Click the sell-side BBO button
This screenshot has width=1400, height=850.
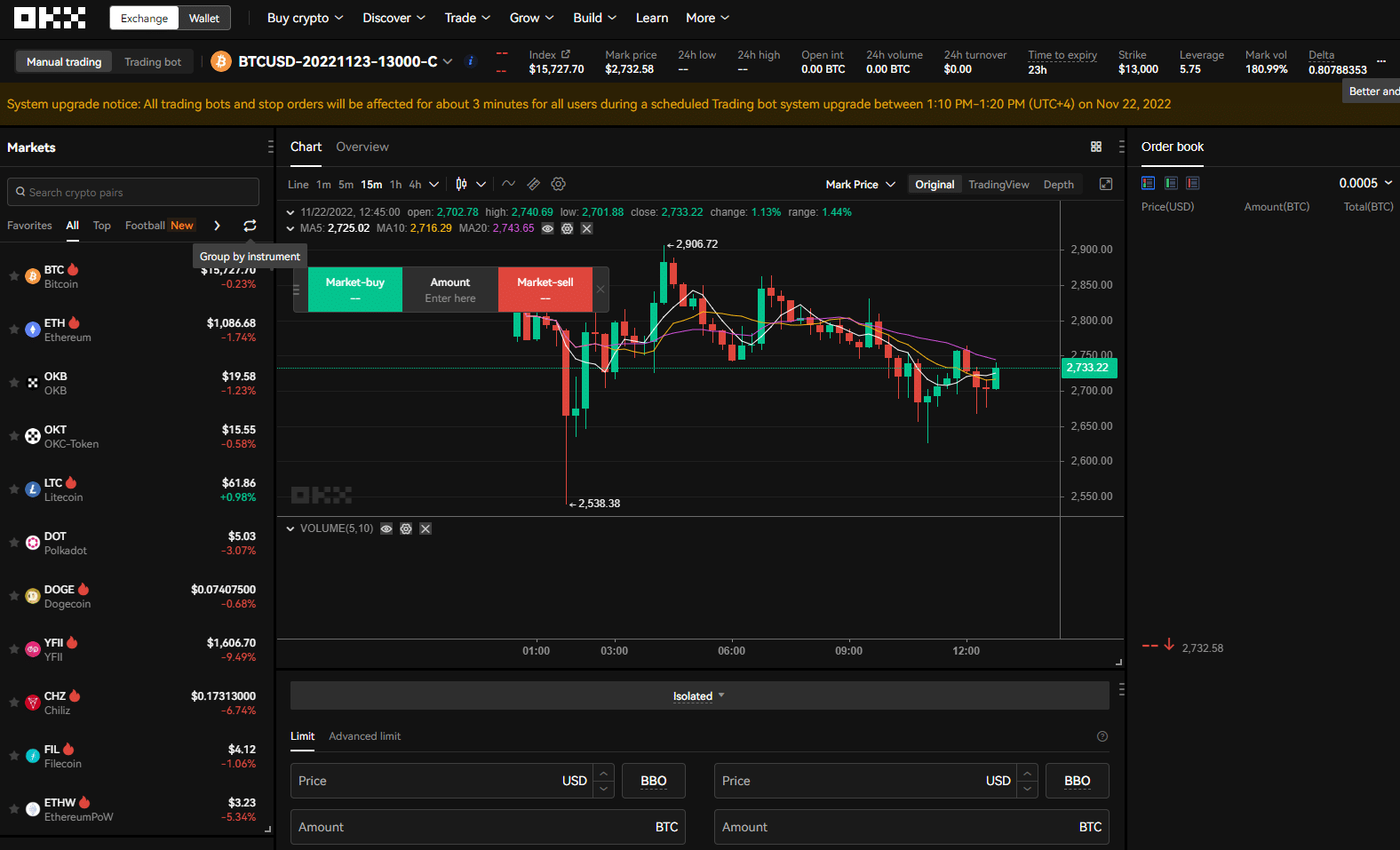(x=1078, y=781)
